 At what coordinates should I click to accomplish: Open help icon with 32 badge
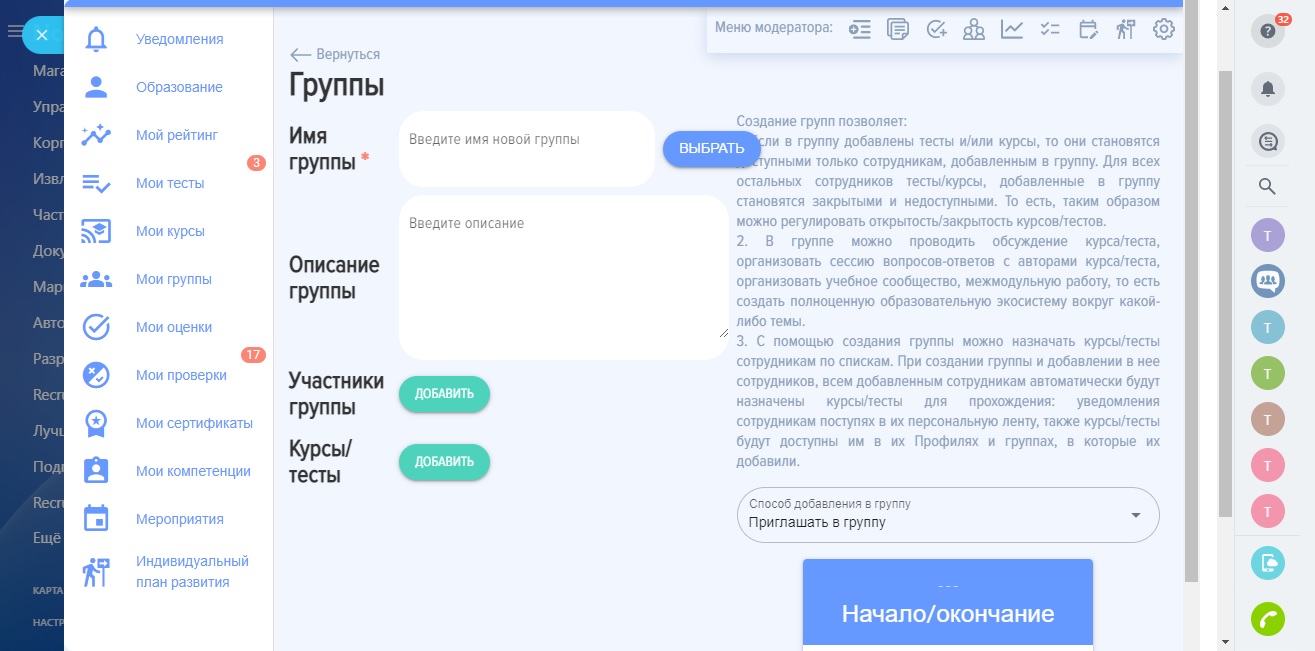click(1268, 31)
